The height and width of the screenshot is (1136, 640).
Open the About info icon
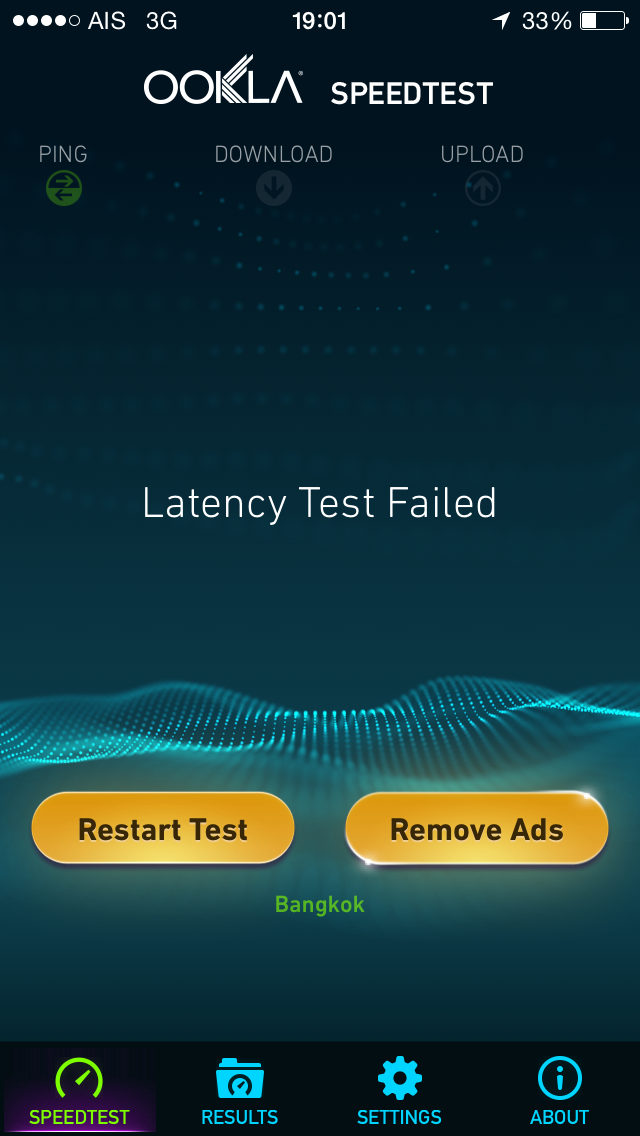click(x=560, y=1078)
